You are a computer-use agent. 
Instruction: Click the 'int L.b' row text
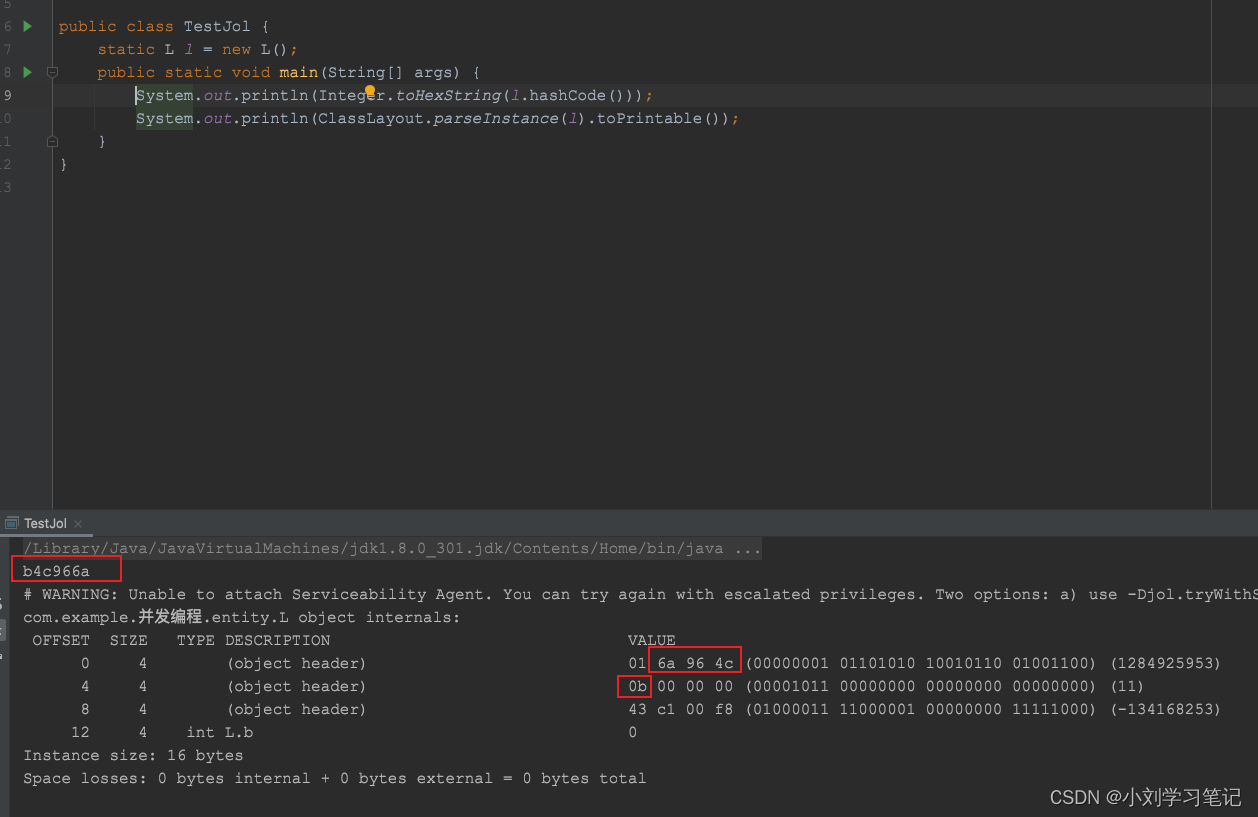point(220,732)
